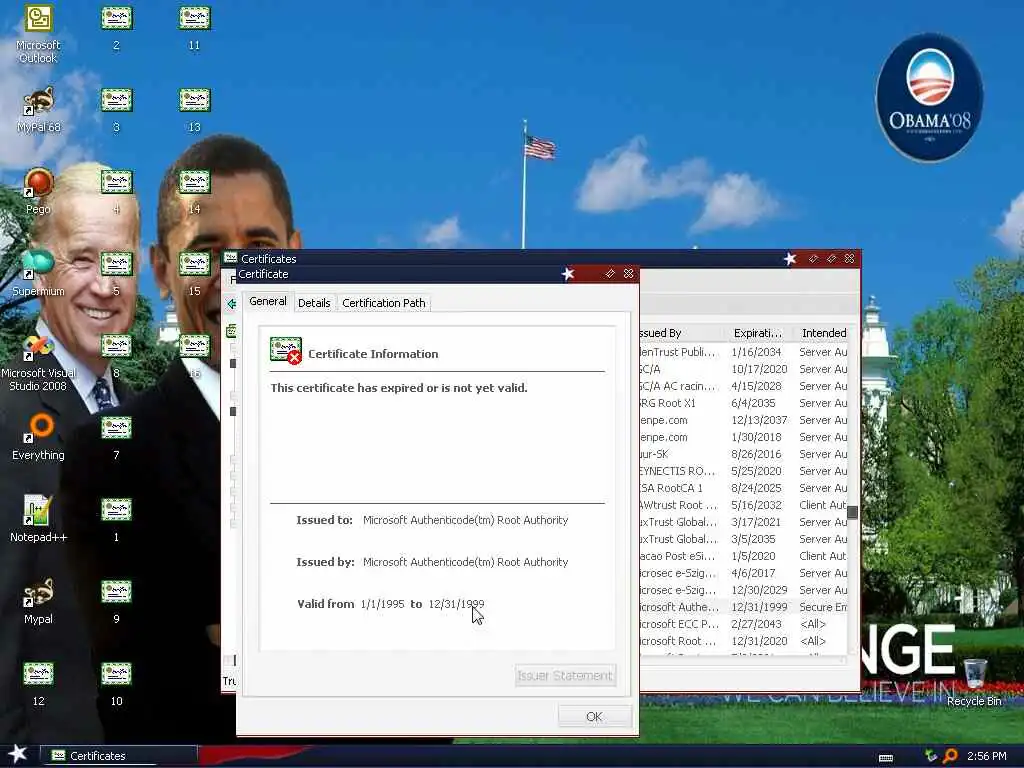This screenshot has width=1024, height=768.
Task: Click the clock showing 2:56 PM
Action: tap(986, 756)
